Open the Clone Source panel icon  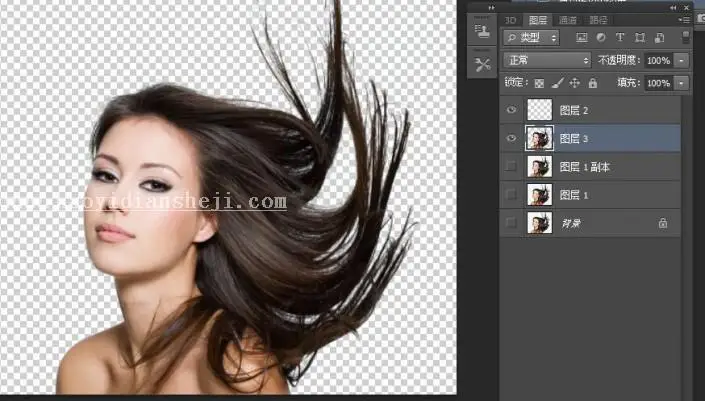(482, 30)
